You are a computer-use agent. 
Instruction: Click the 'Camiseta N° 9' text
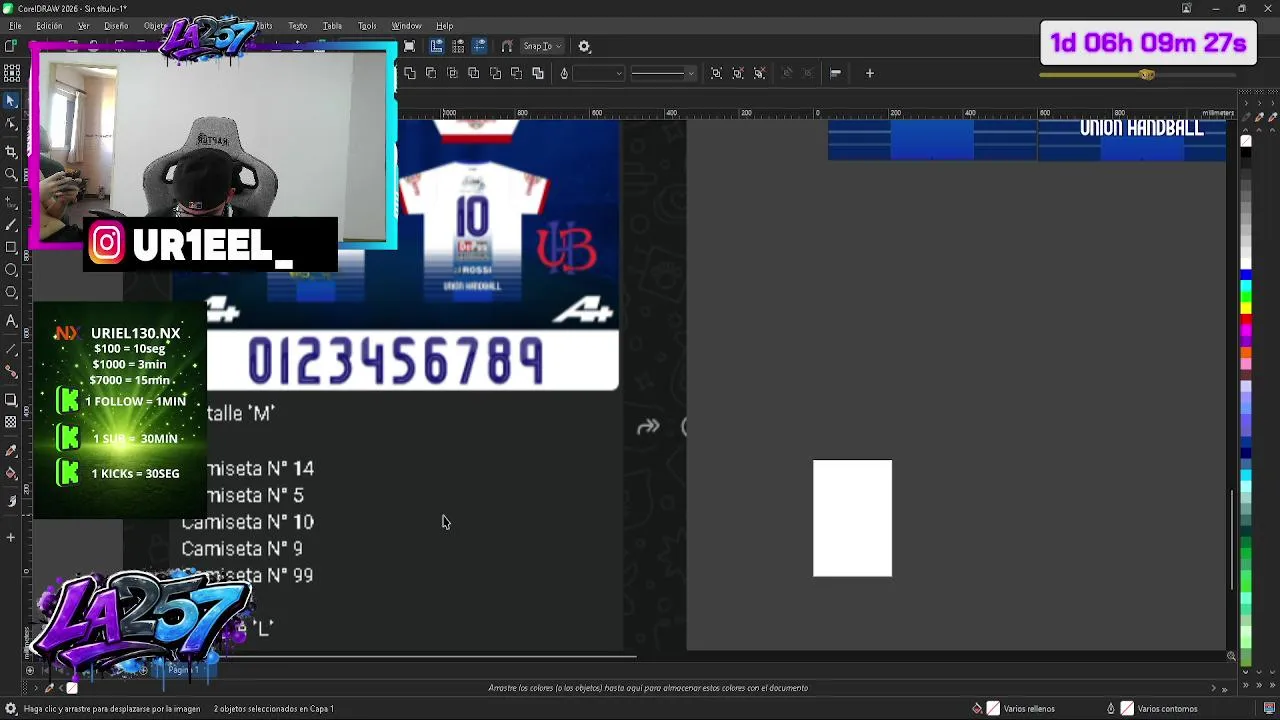(x=242, y=549)
